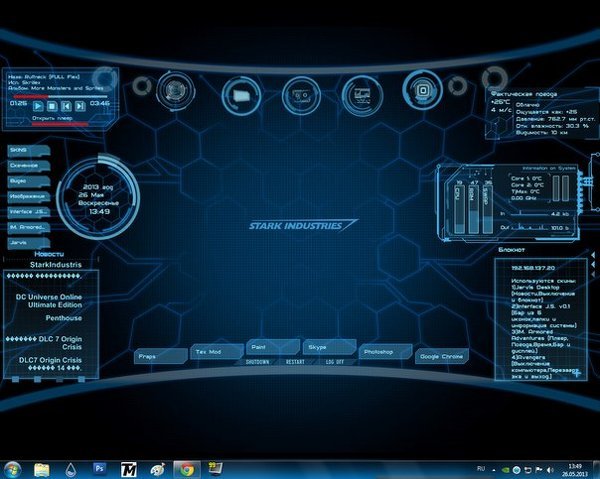This screenshot has height=479, width=600.
Task: Click the RESTART button below the launcher
Action: point(295,362)
